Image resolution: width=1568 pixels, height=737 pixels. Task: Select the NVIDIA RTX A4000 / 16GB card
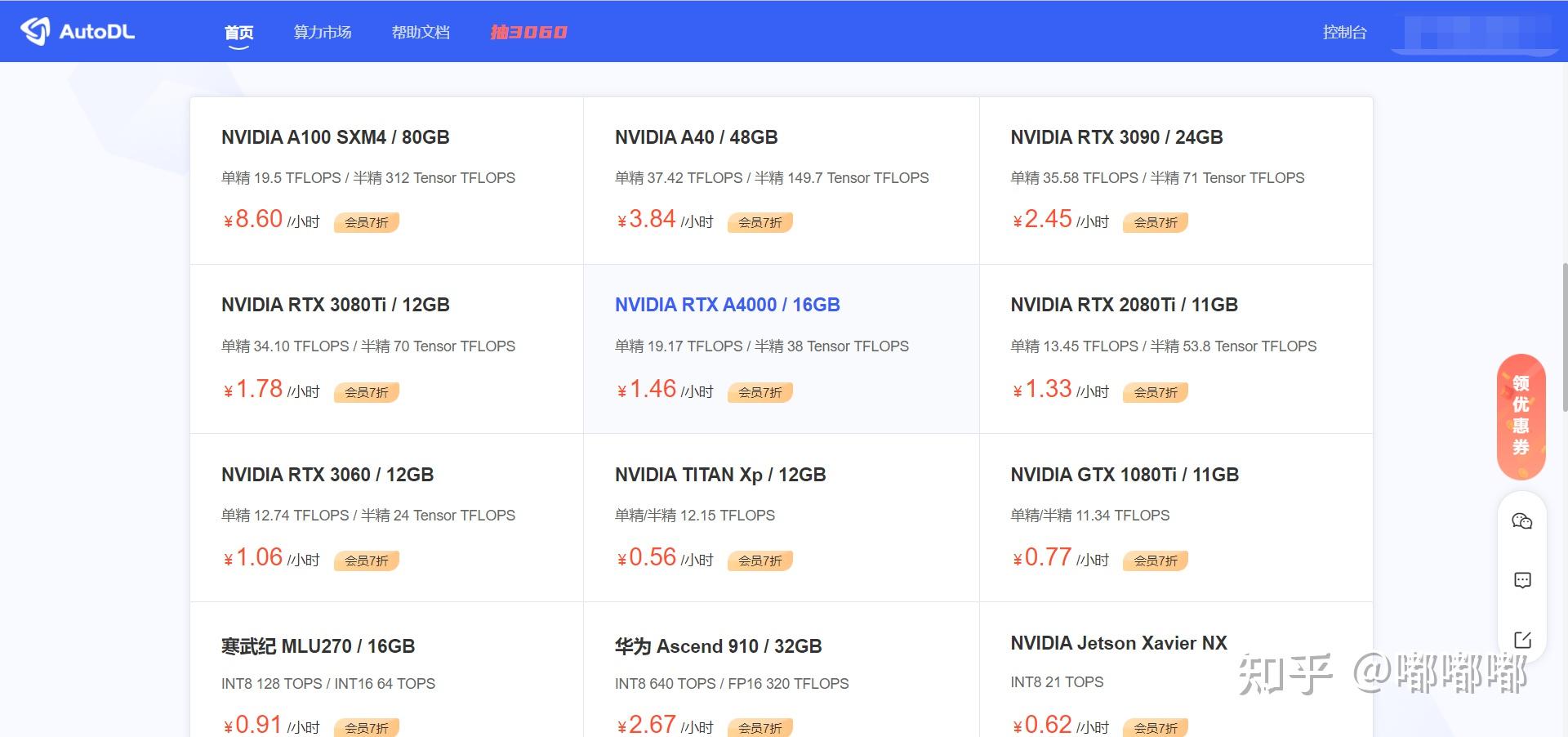727,305
